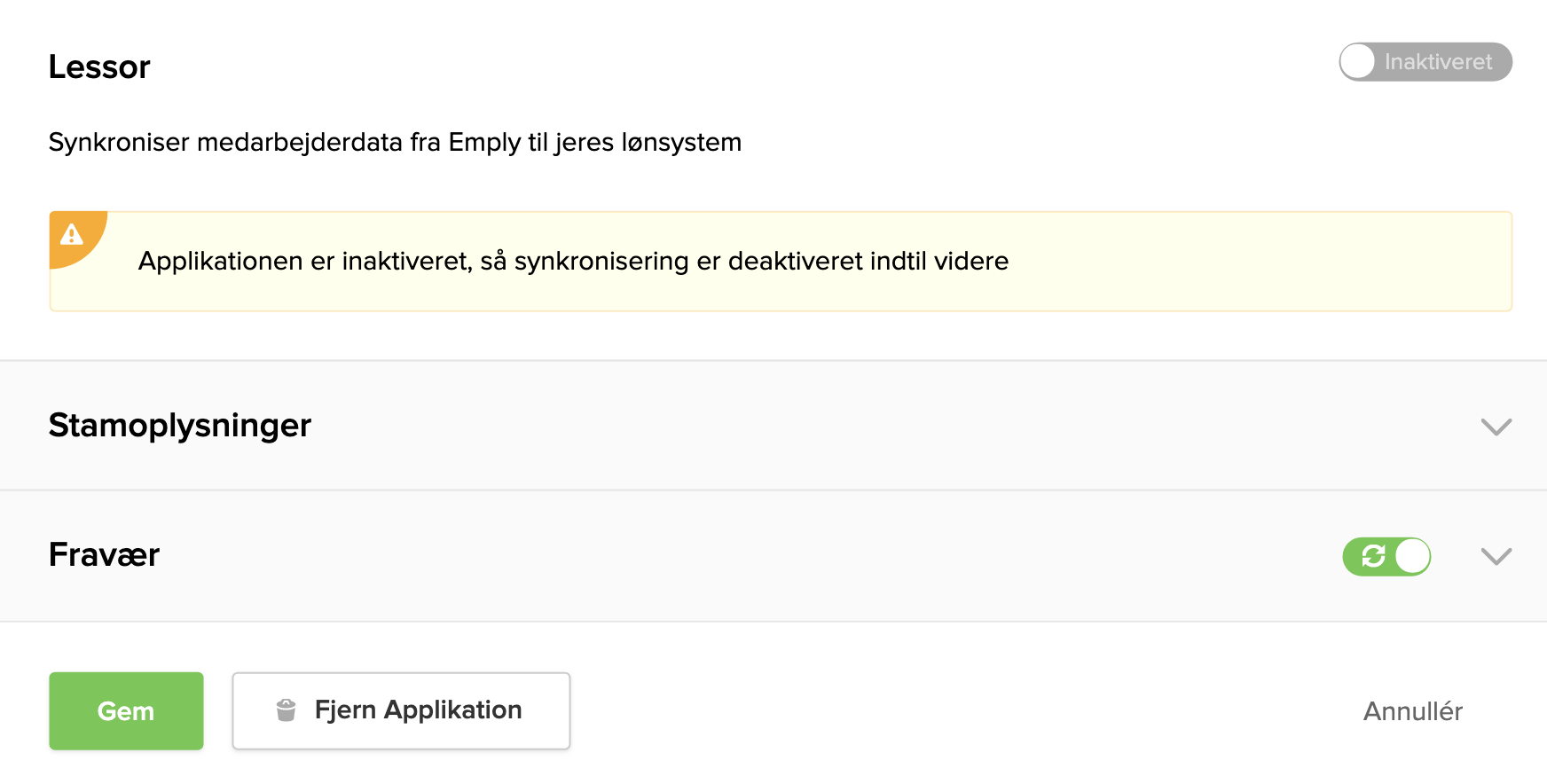This screenshot has width=1547, height=784.
Task: Enable the Lessor application with the Inaktiveret toggle
Action: [x=1425, y=62]
